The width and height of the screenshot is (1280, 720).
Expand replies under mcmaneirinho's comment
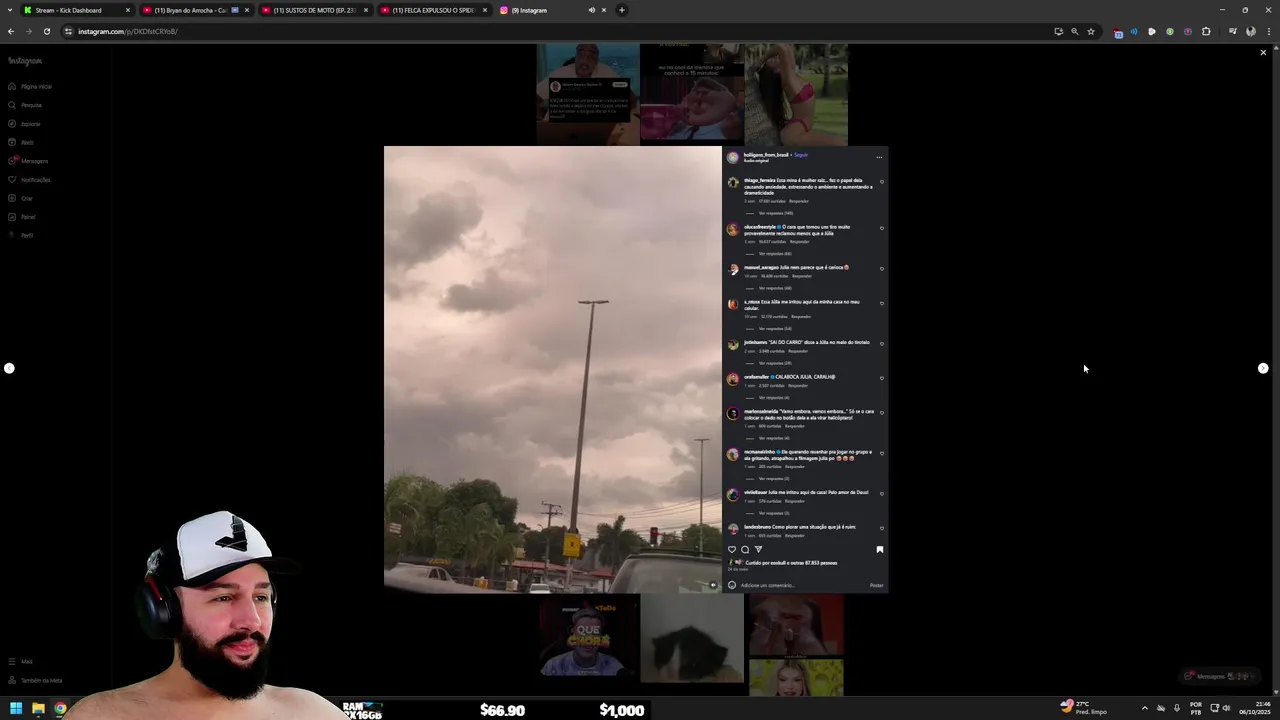tap(773, 478)
